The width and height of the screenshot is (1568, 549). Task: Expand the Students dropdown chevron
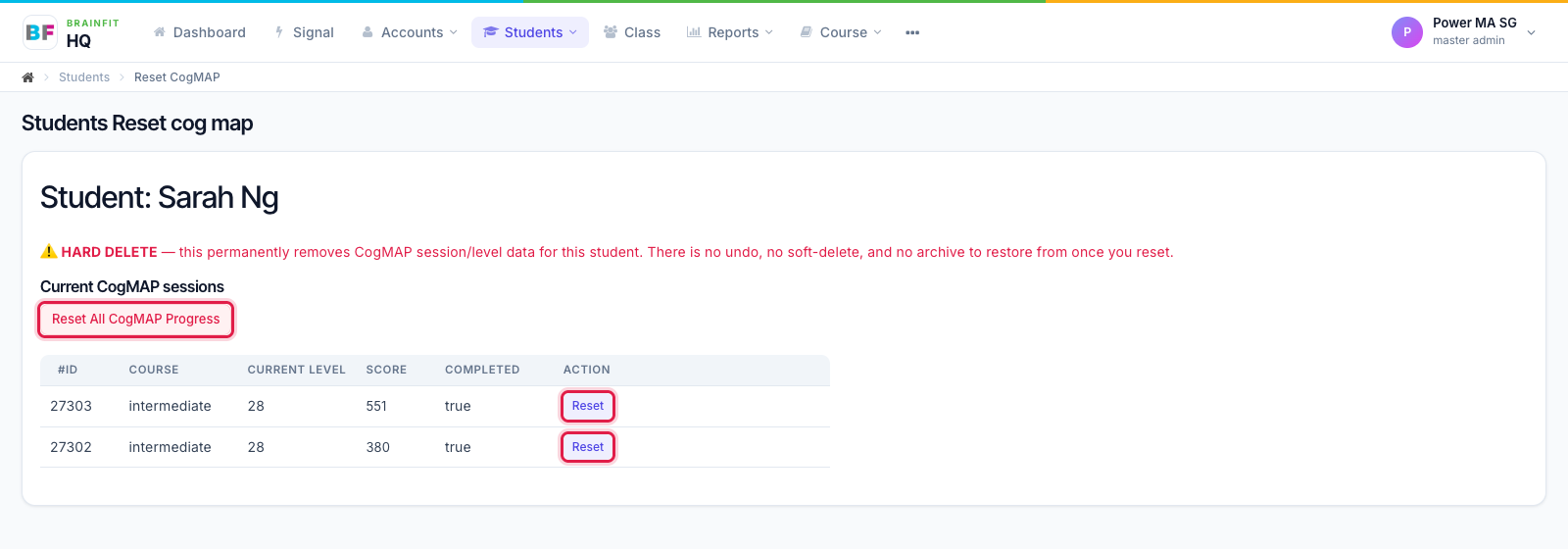click(x=573, y=32)
